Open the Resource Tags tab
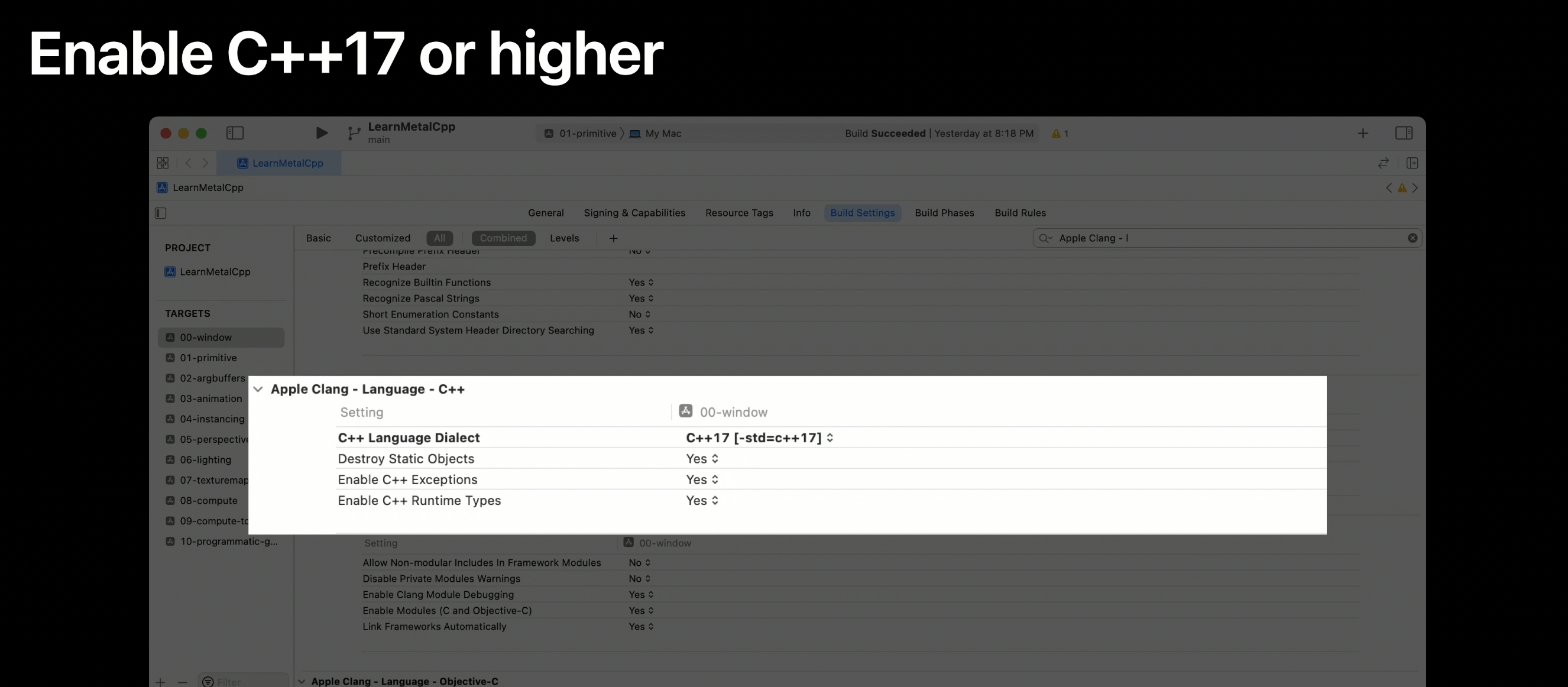 (739, 213)
